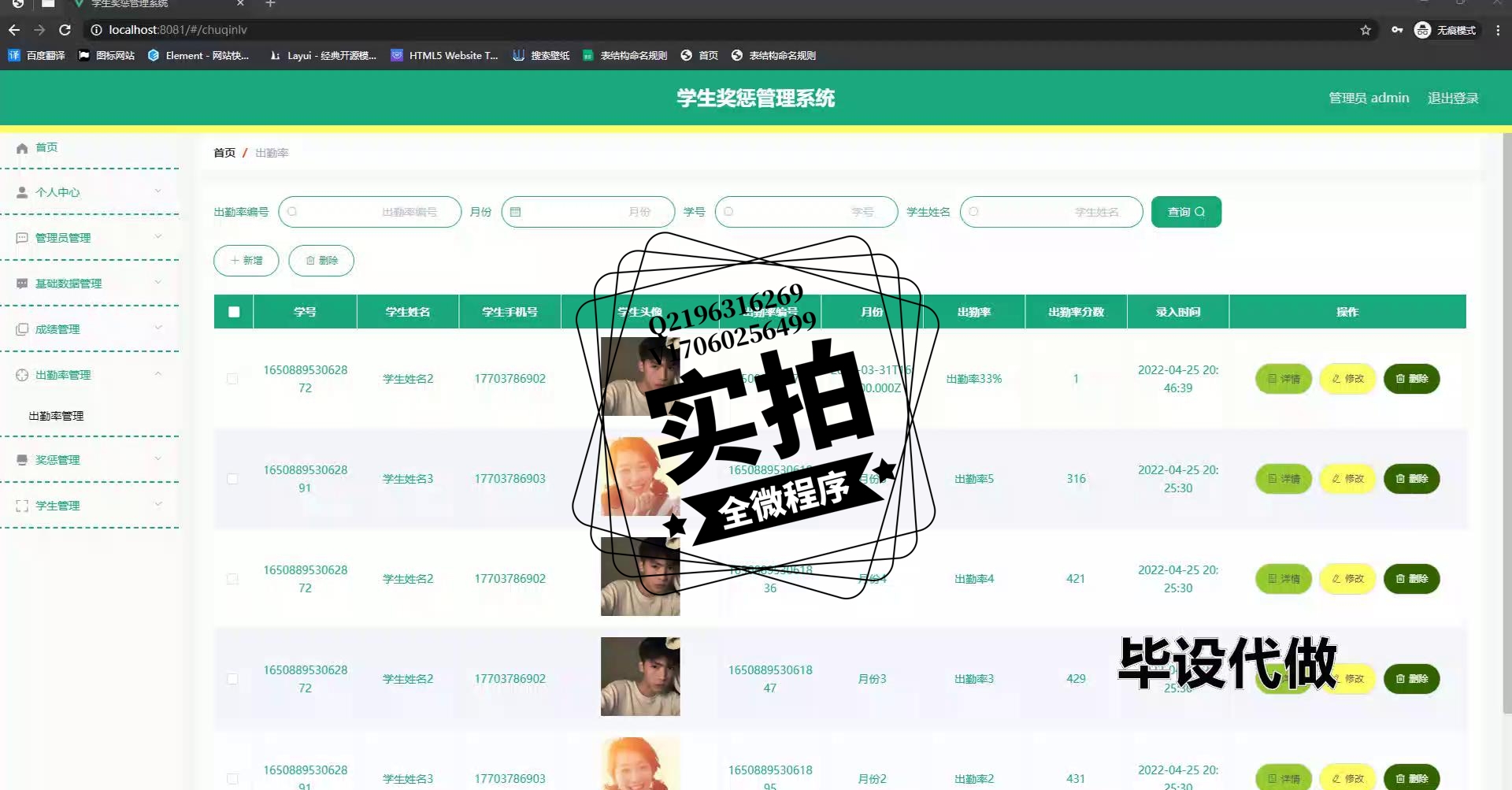The height and width of the screenshot is (790, 1512).
Task: Check row with 出勤率分数 429
Action: [232, 679]
